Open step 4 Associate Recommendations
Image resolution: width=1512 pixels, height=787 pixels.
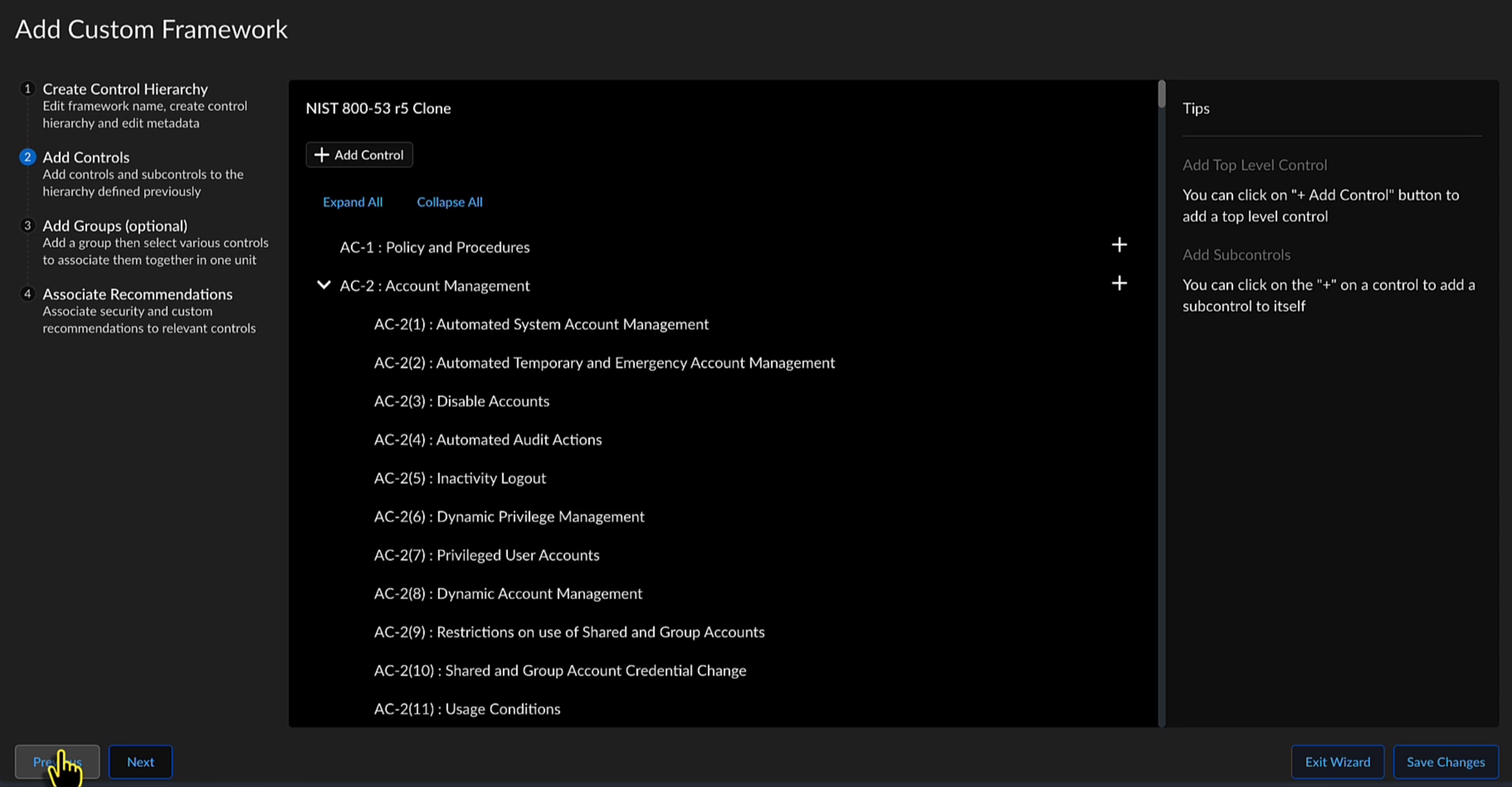[x=138, y=294]
